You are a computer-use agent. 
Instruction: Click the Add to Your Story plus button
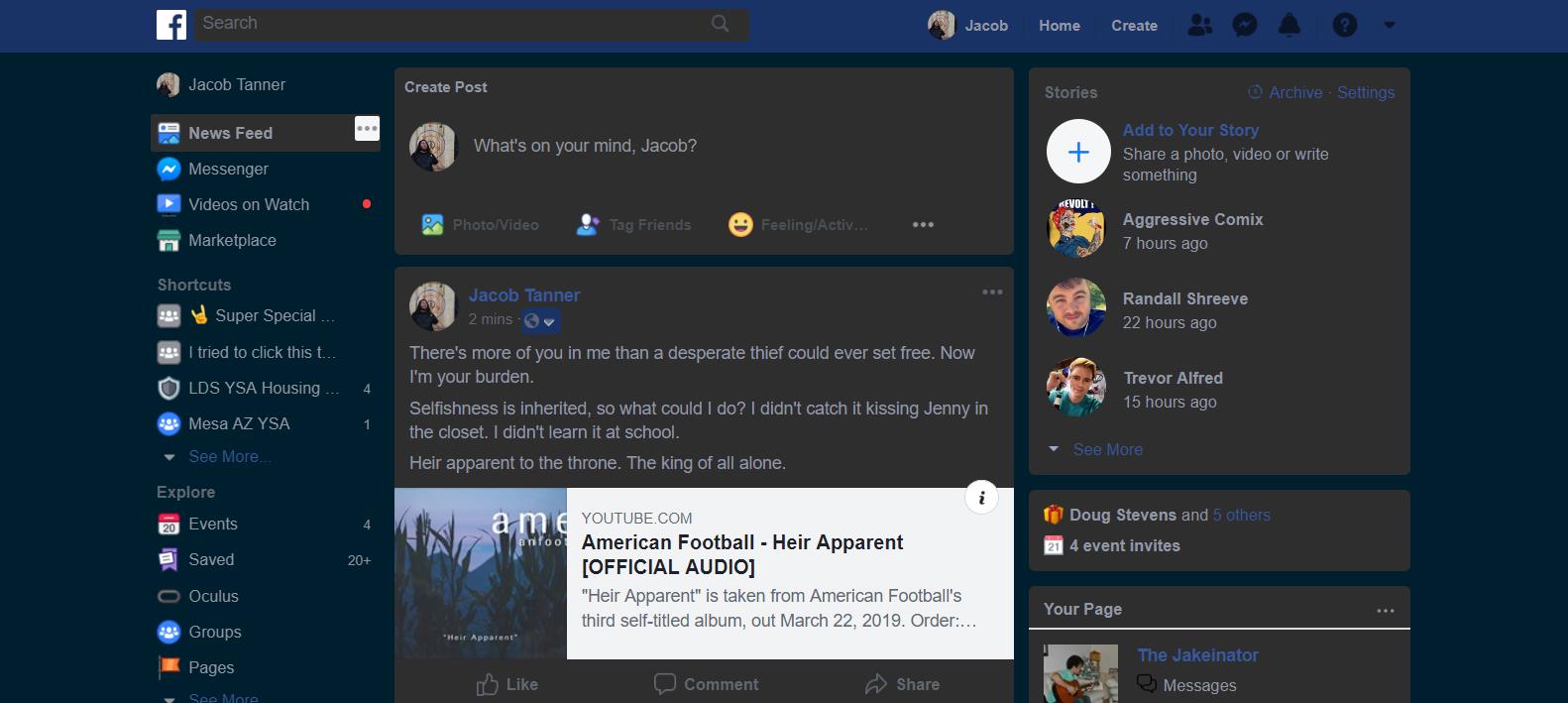(1078, 152)
